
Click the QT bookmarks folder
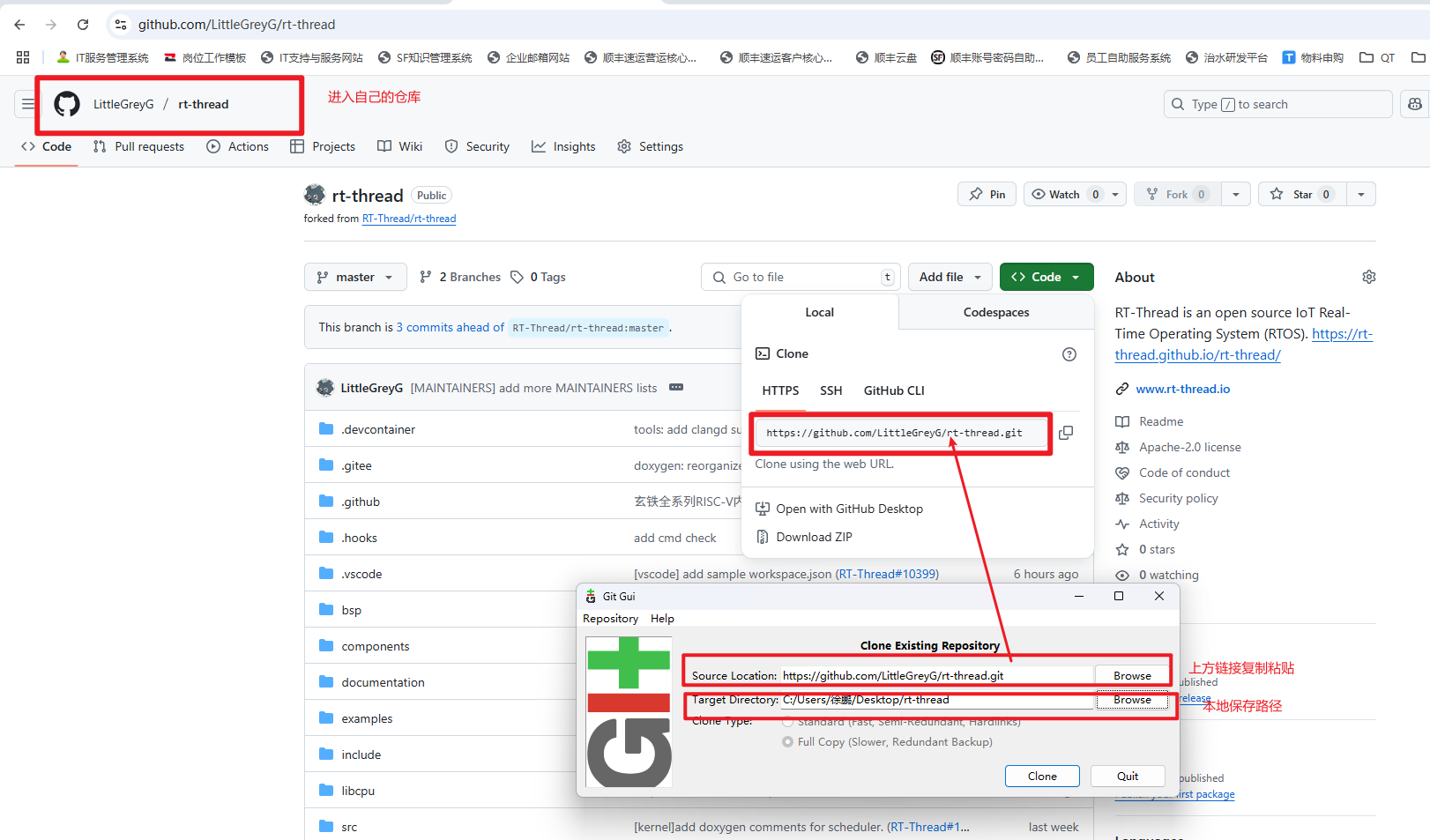point(1377,57)
